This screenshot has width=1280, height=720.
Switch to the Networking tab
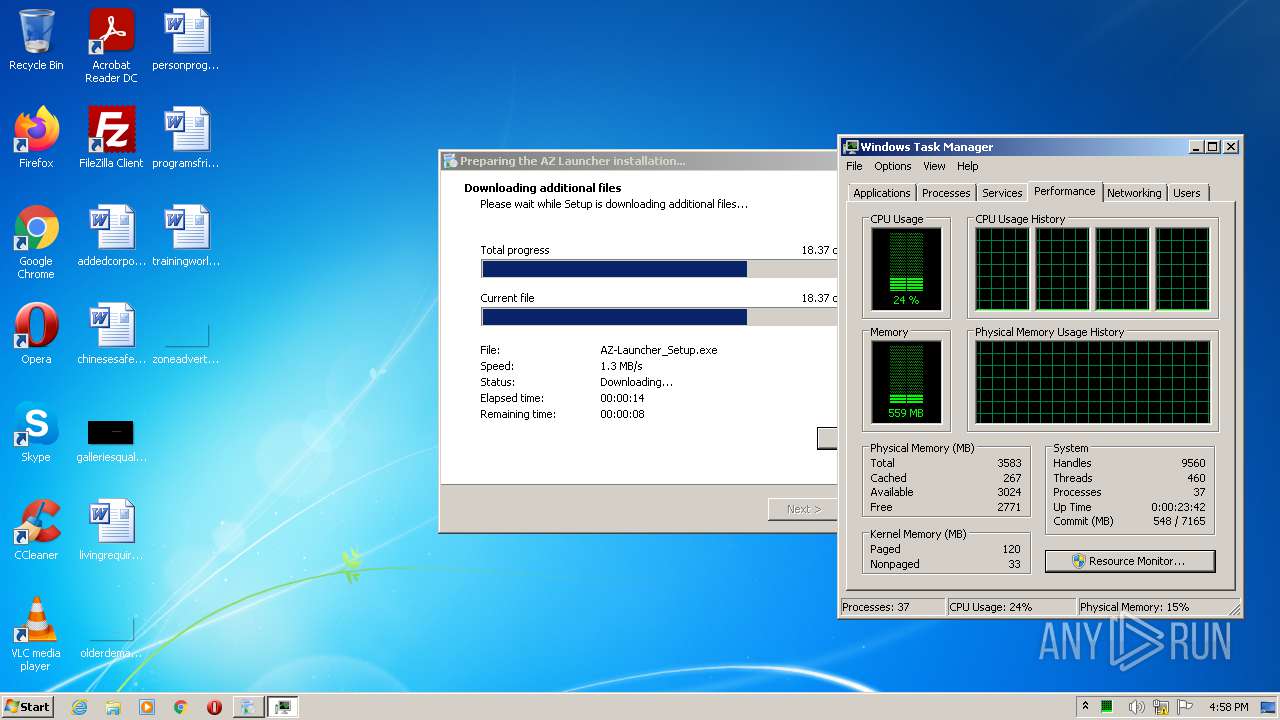tap(1134, 193)
